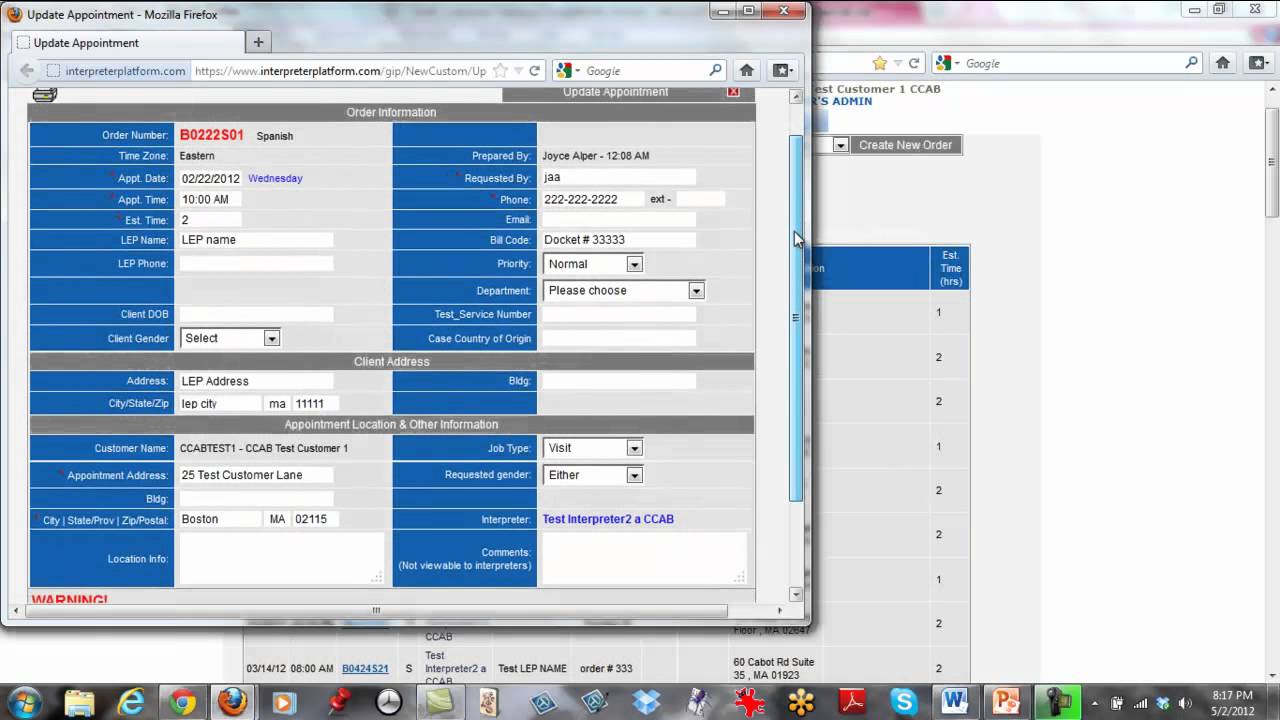Click bookmark star in background browser window
Viewport: 1280px width, 720px height.
[x=879, y=63]
